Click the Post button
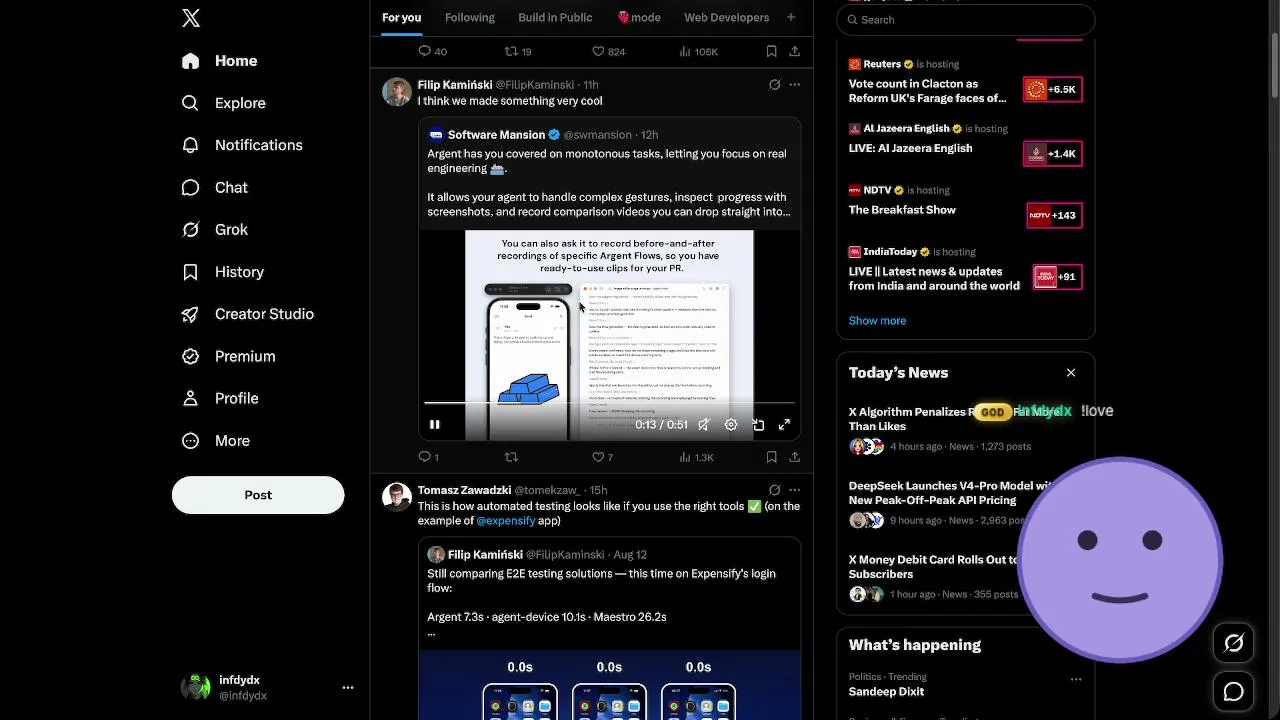The image size is (1280, 720). tap(258, 495)
